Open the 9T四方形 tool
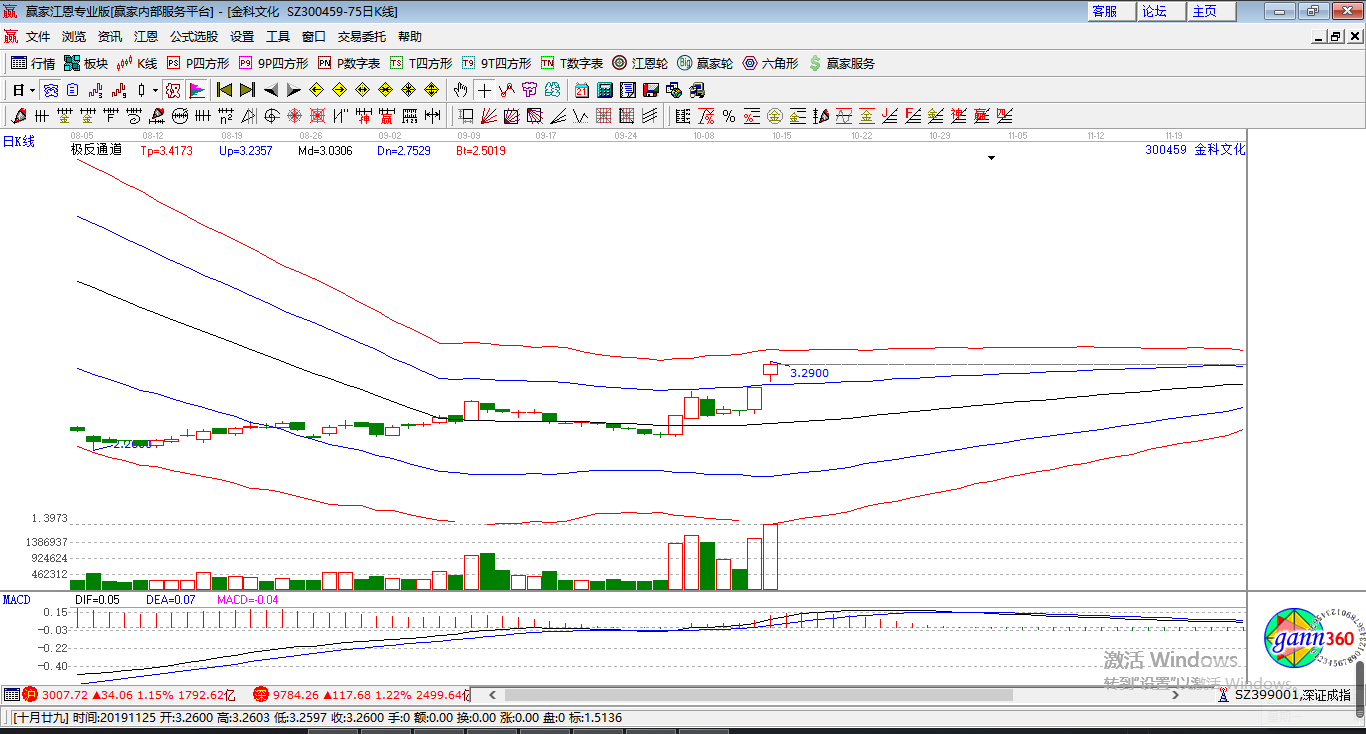 coord(496,63)
